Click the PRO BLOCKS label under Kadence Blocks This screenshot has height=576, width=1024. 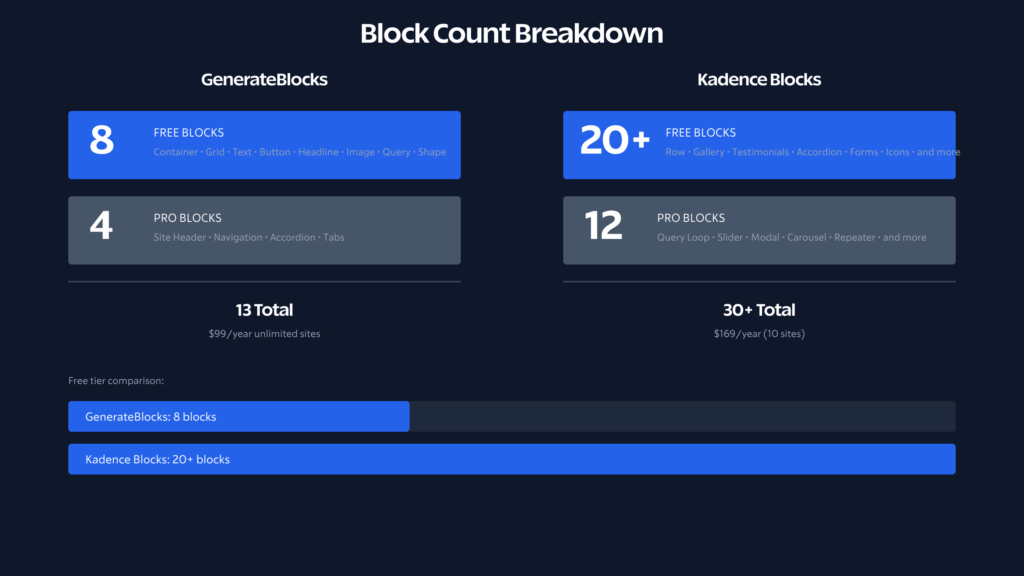pos(691,218)
